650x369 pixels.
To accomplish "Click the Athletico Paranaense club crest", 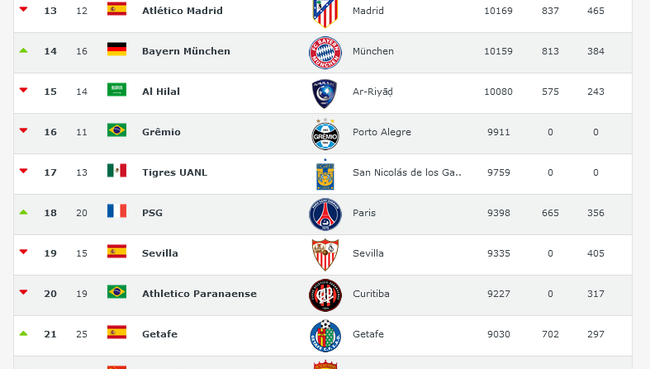I will [x=325, y=295].
